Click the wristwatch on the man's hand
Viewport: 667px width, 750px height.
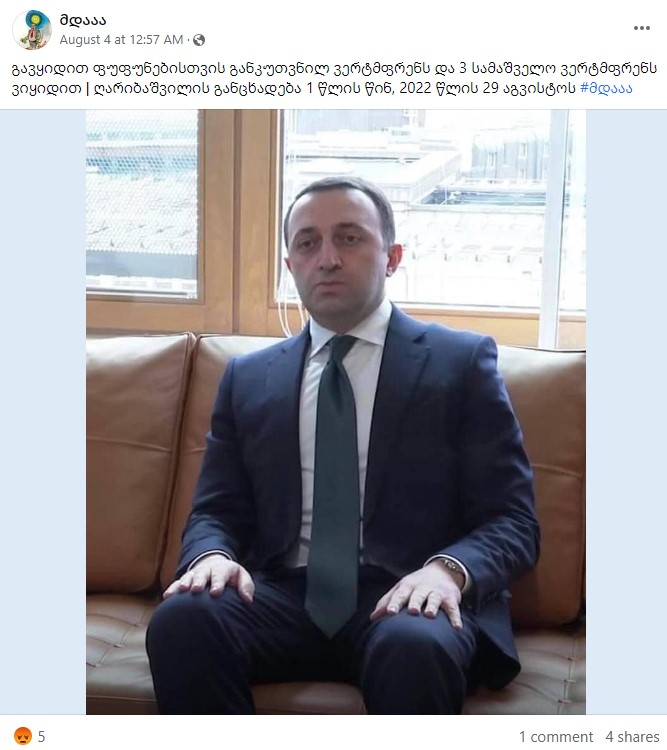(453, 567)
